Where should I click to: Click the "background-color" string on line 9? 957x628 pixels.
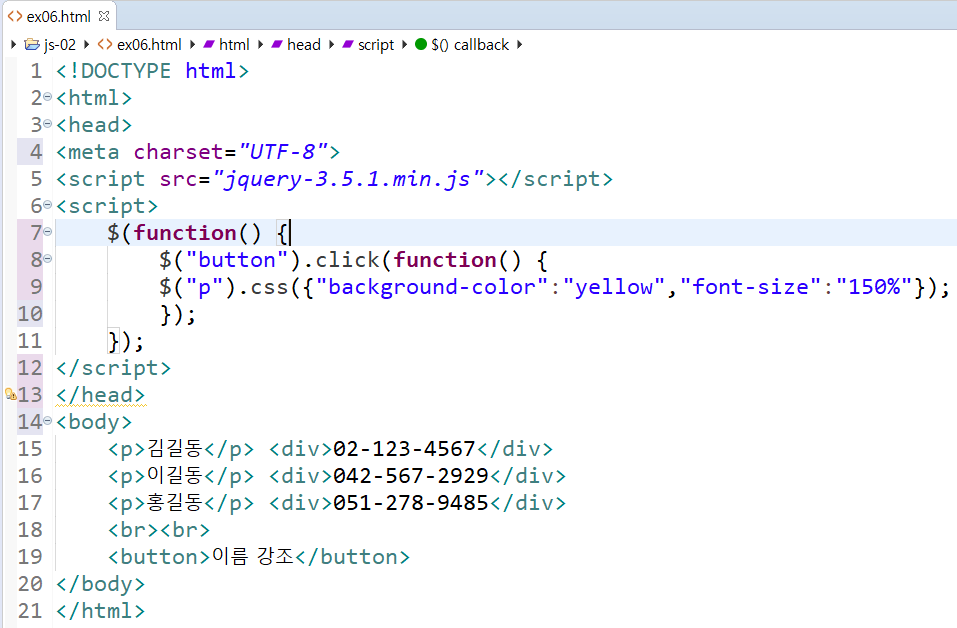432,287
